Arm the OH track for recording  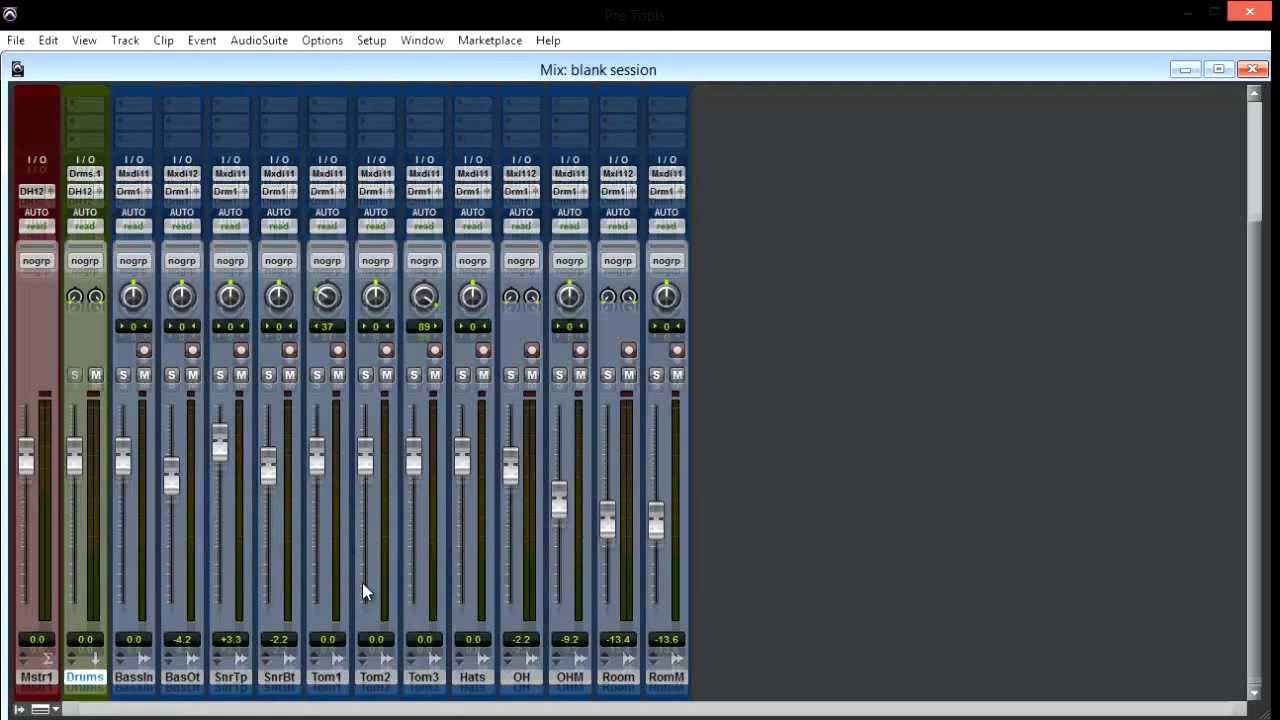coord(532,350)
